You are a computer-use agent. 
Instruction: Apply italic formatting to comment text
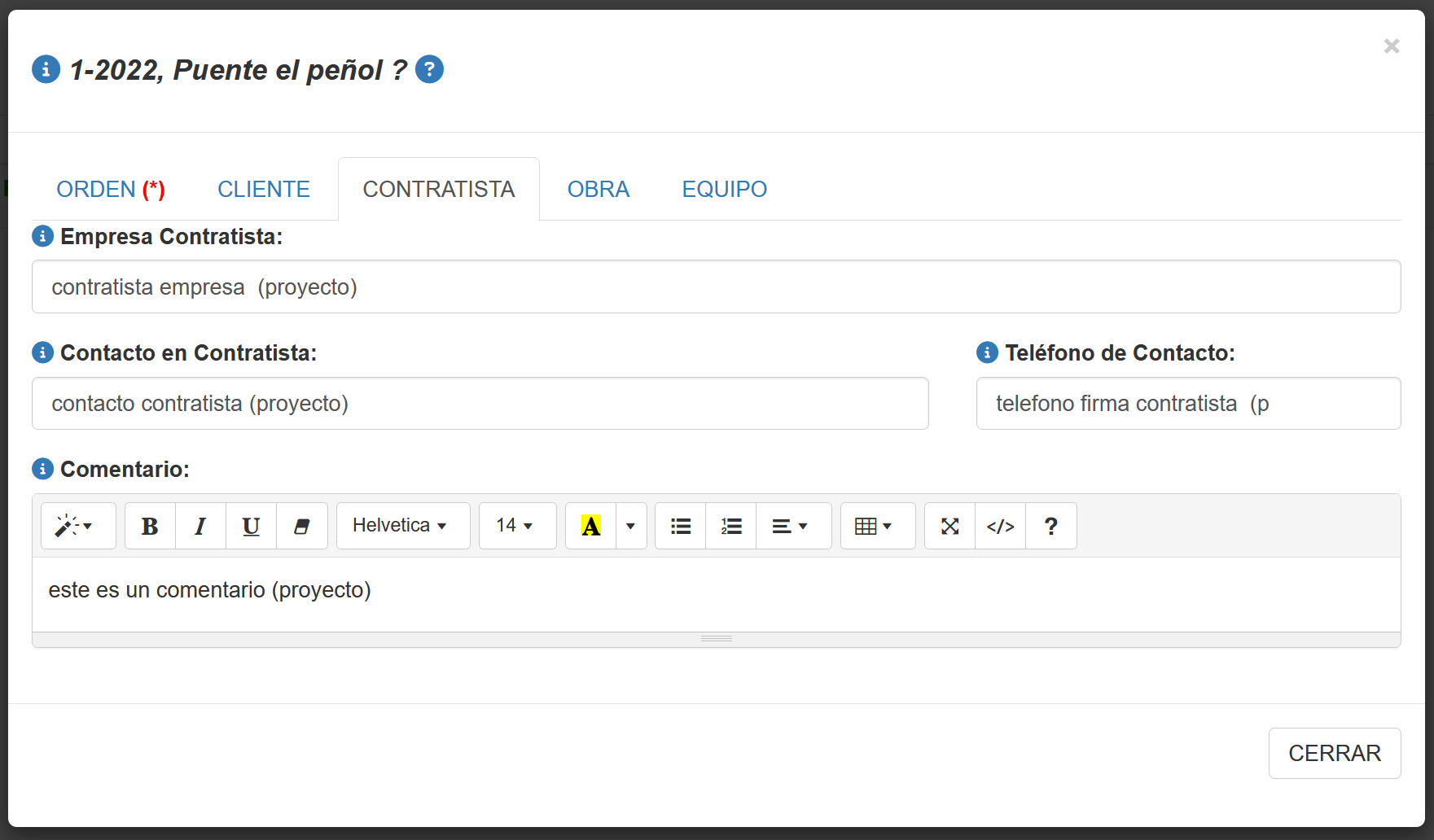200,526
